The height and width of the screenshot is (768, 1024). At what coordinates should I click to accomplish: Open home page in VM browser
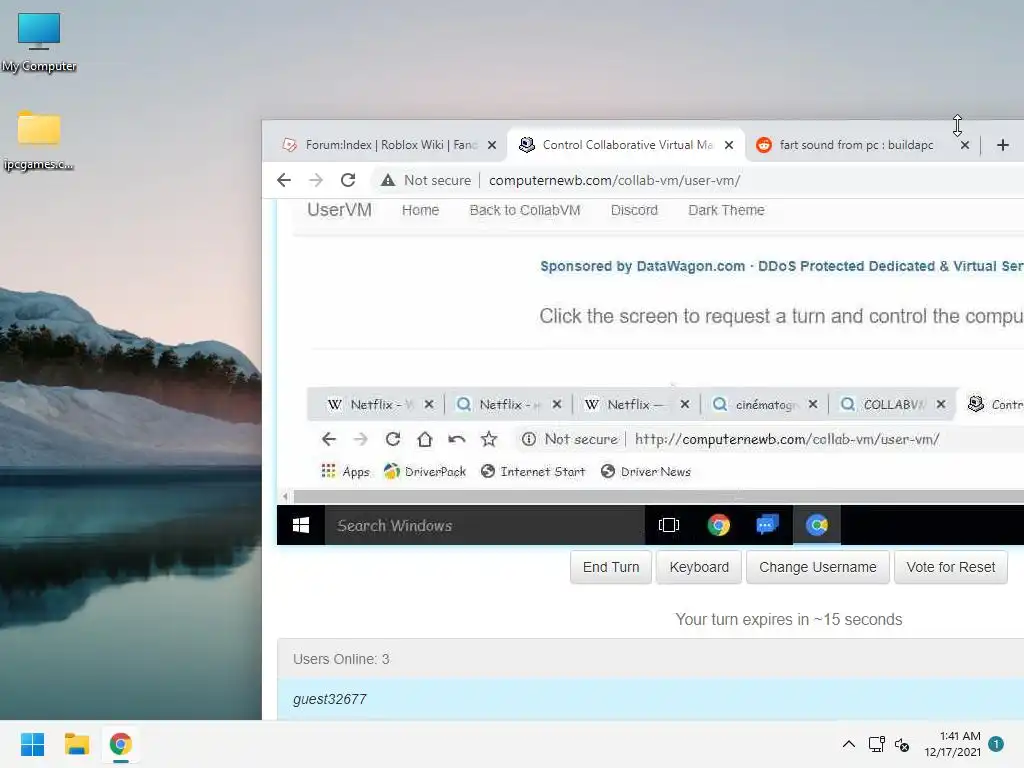click(x=424, y=440)
